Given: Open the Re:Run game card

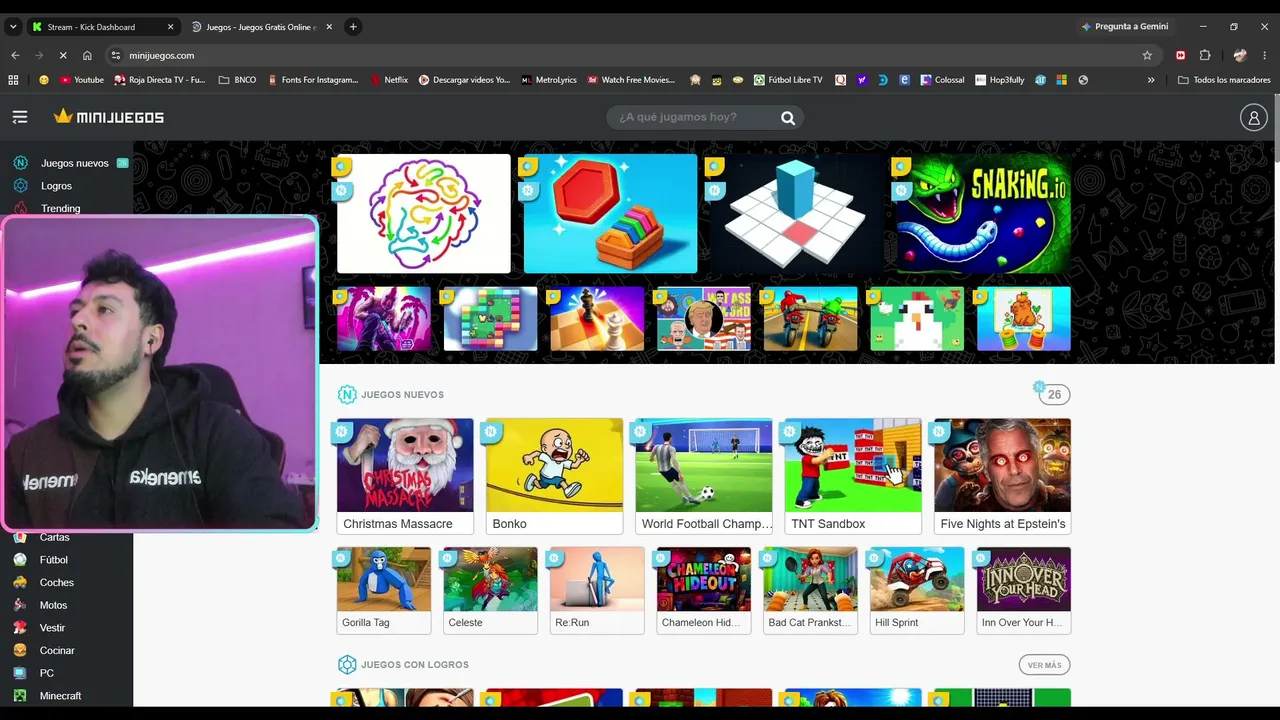Looking at the screenshot, I should coord(597,590).
